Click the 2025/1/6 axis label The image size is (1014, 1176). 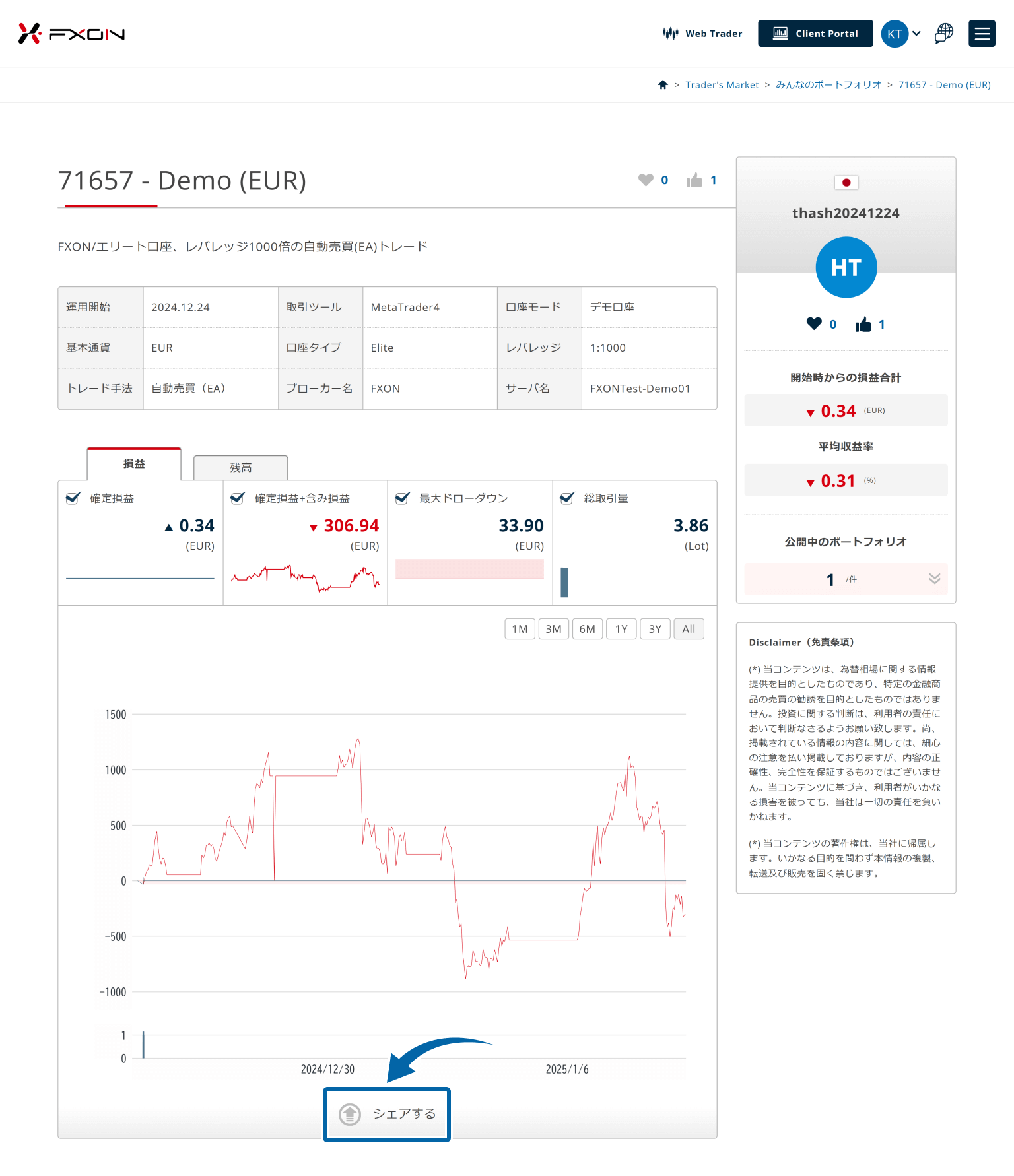click(x=567, y=1069)
